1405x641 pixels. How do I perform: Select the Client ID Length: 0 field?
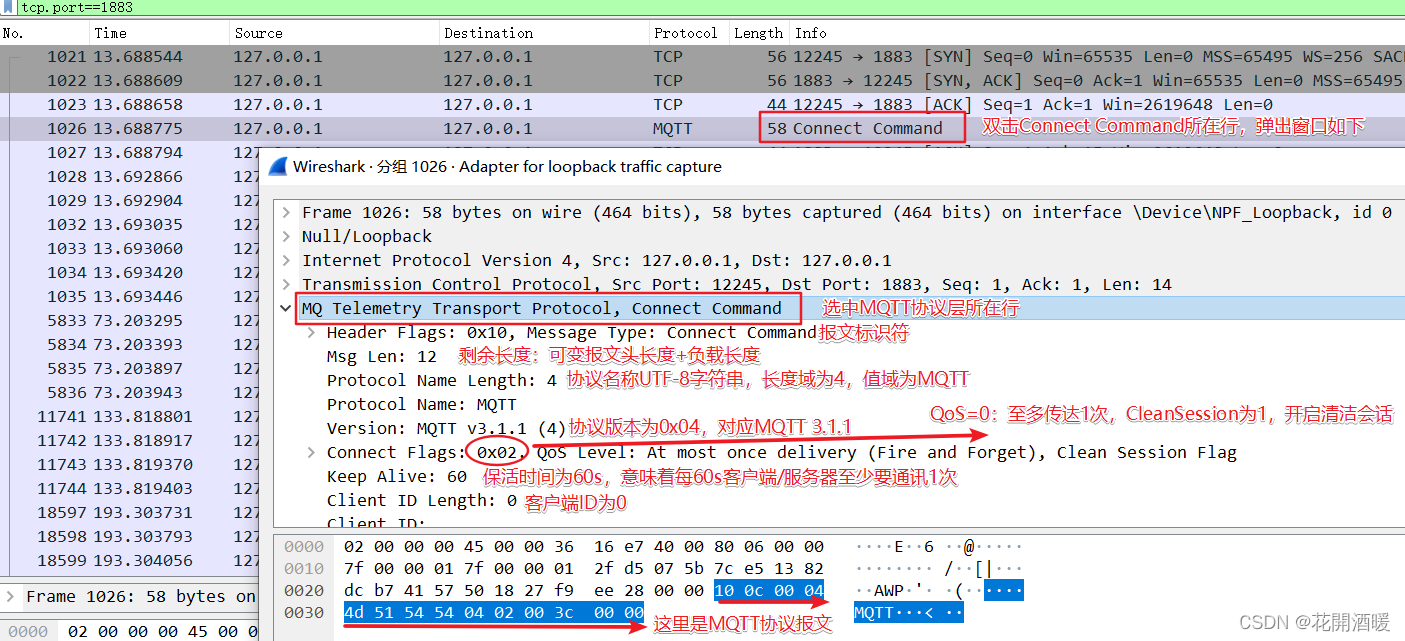(420, 500)
